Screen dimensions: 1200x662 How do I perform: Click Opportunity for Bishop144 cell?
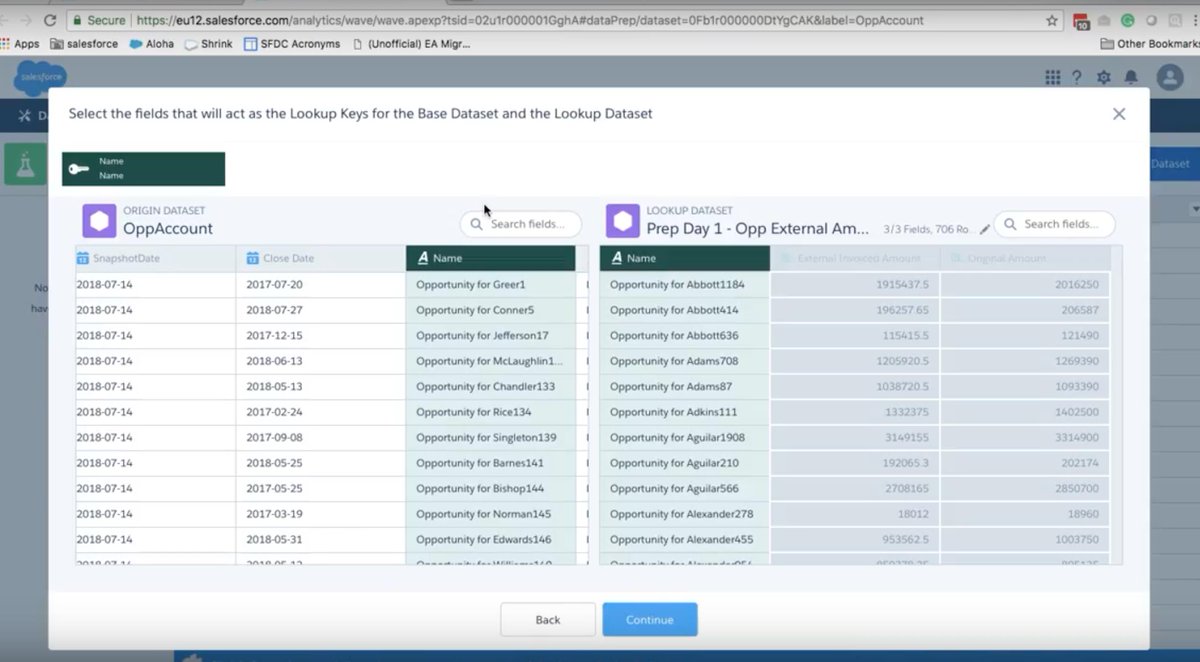pos(491,489)
